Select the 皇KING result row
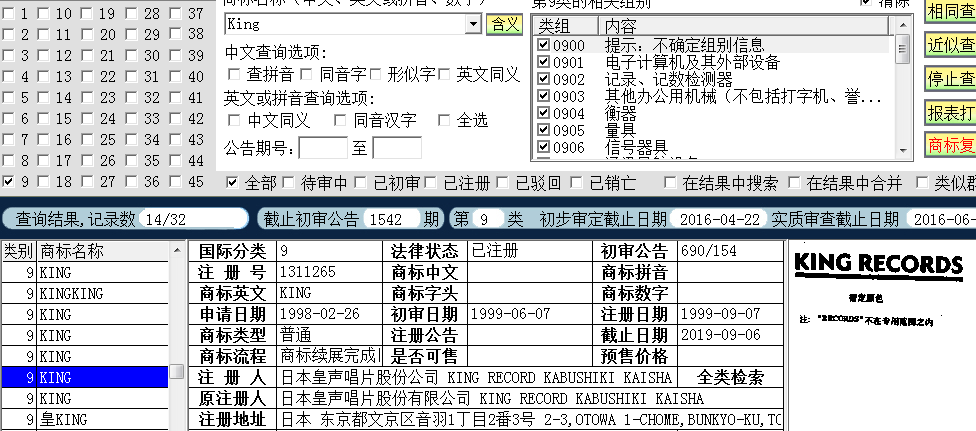This screenshot has height=431, width=976. [85, 419]
